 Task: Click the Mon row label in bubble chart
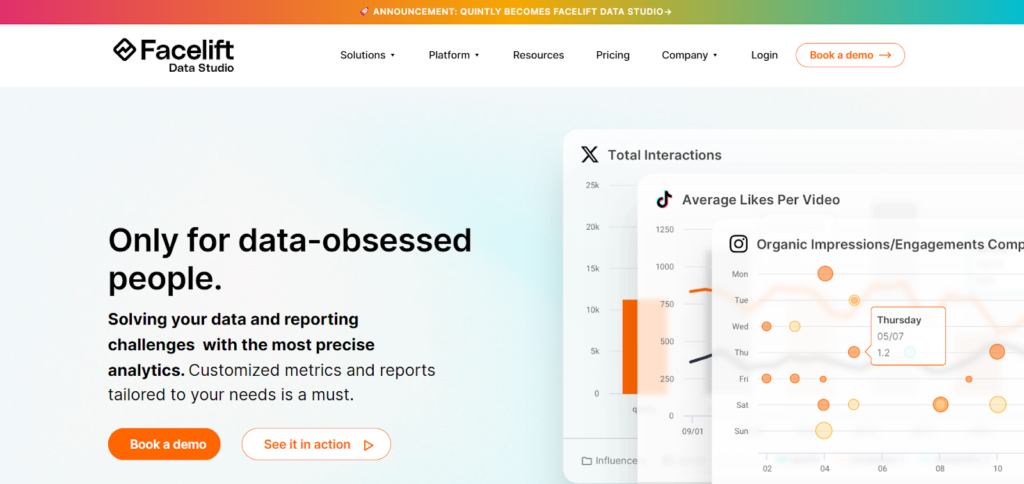[740, 274]
